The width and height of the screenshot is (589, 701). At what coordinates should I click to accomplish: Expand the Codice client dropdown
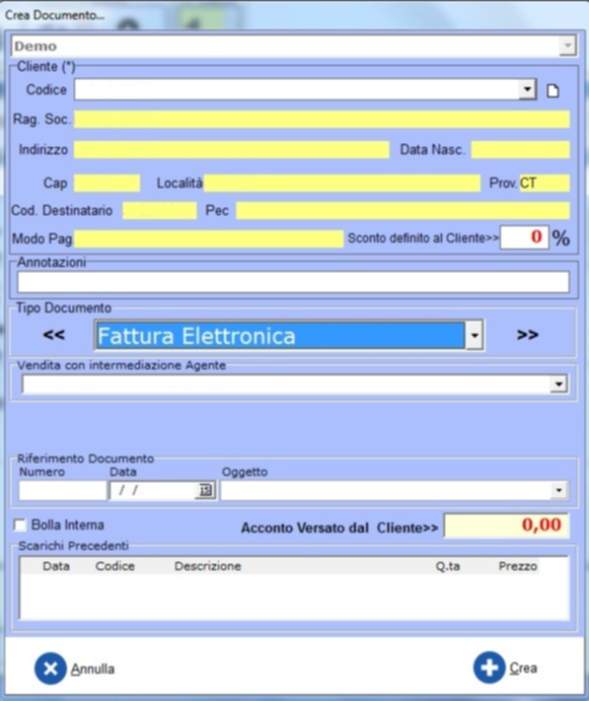(527, 89)
